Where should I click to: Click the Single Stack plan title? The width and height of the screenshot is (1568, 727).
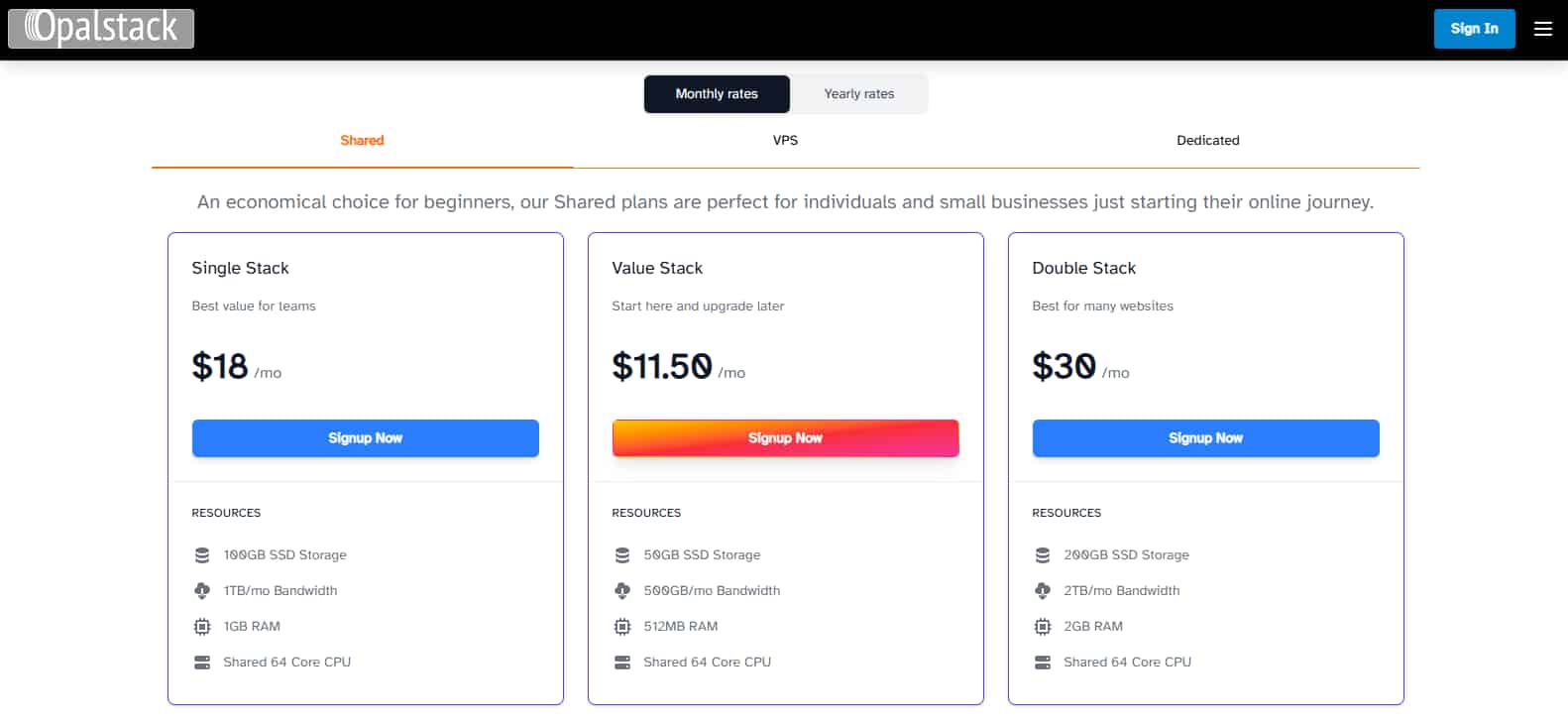click(240, 269)
